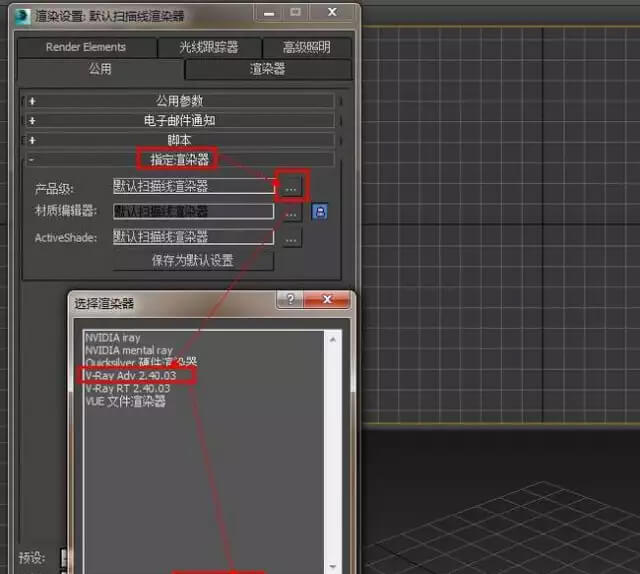640x574 pixels.
Task: Click the renderer list scroll up arrow
Action: (333, 339)
